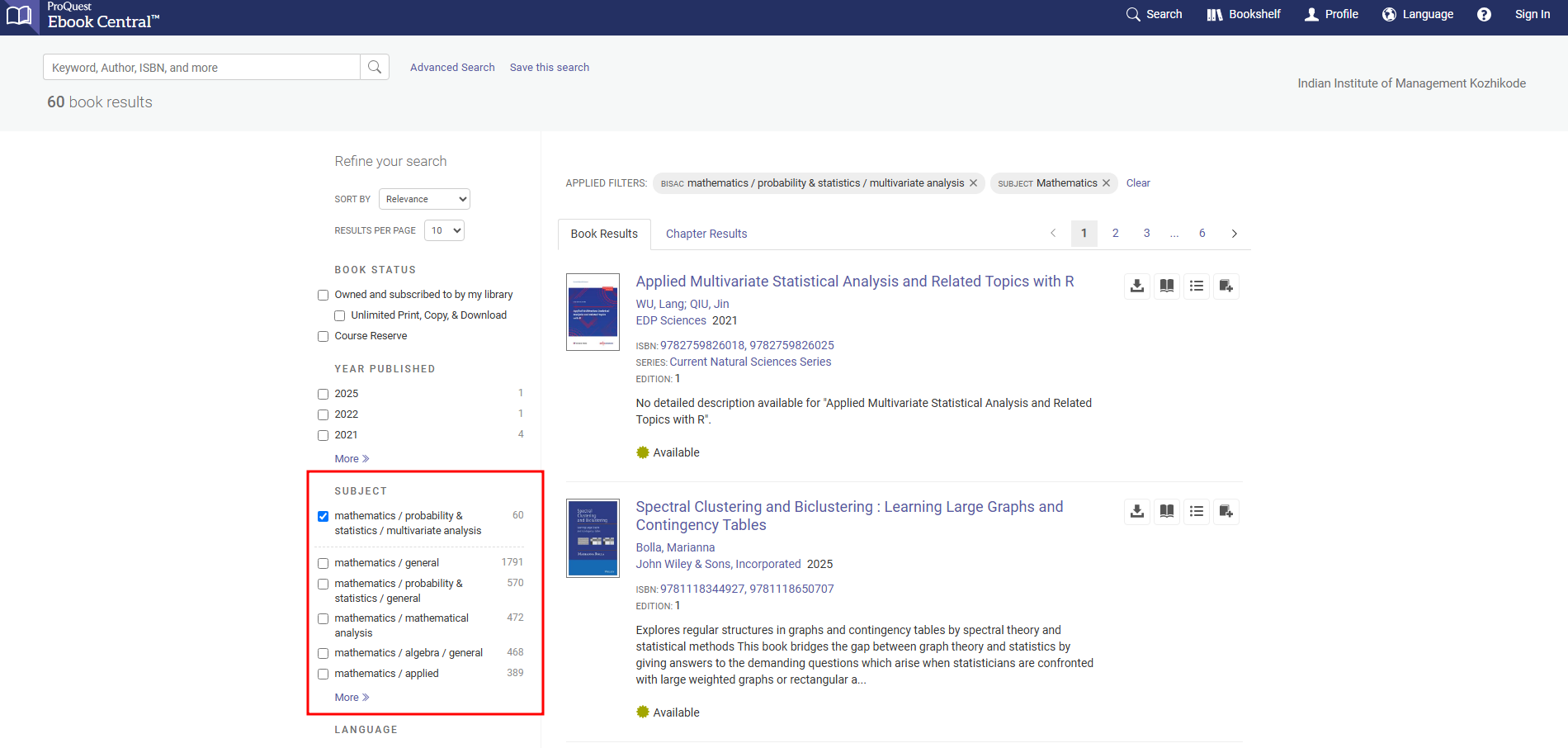Open the Sort By Relevance dropdown
Screen dimensions: 1568x748
point(424,199)
